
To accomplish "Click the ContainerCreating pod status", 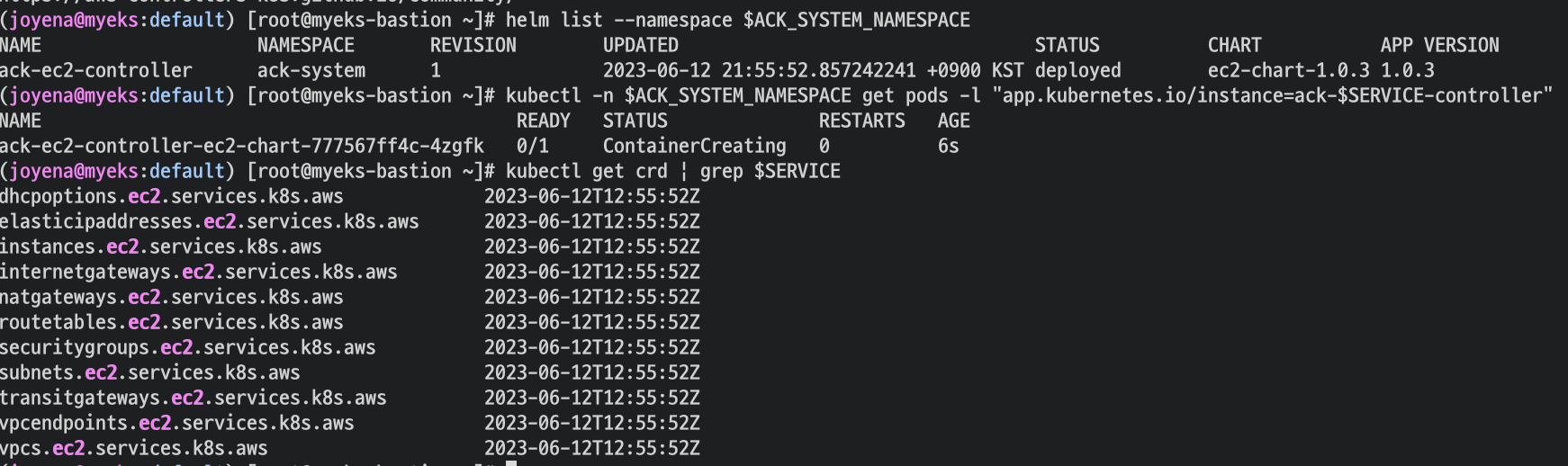I will tap(694, 146).
